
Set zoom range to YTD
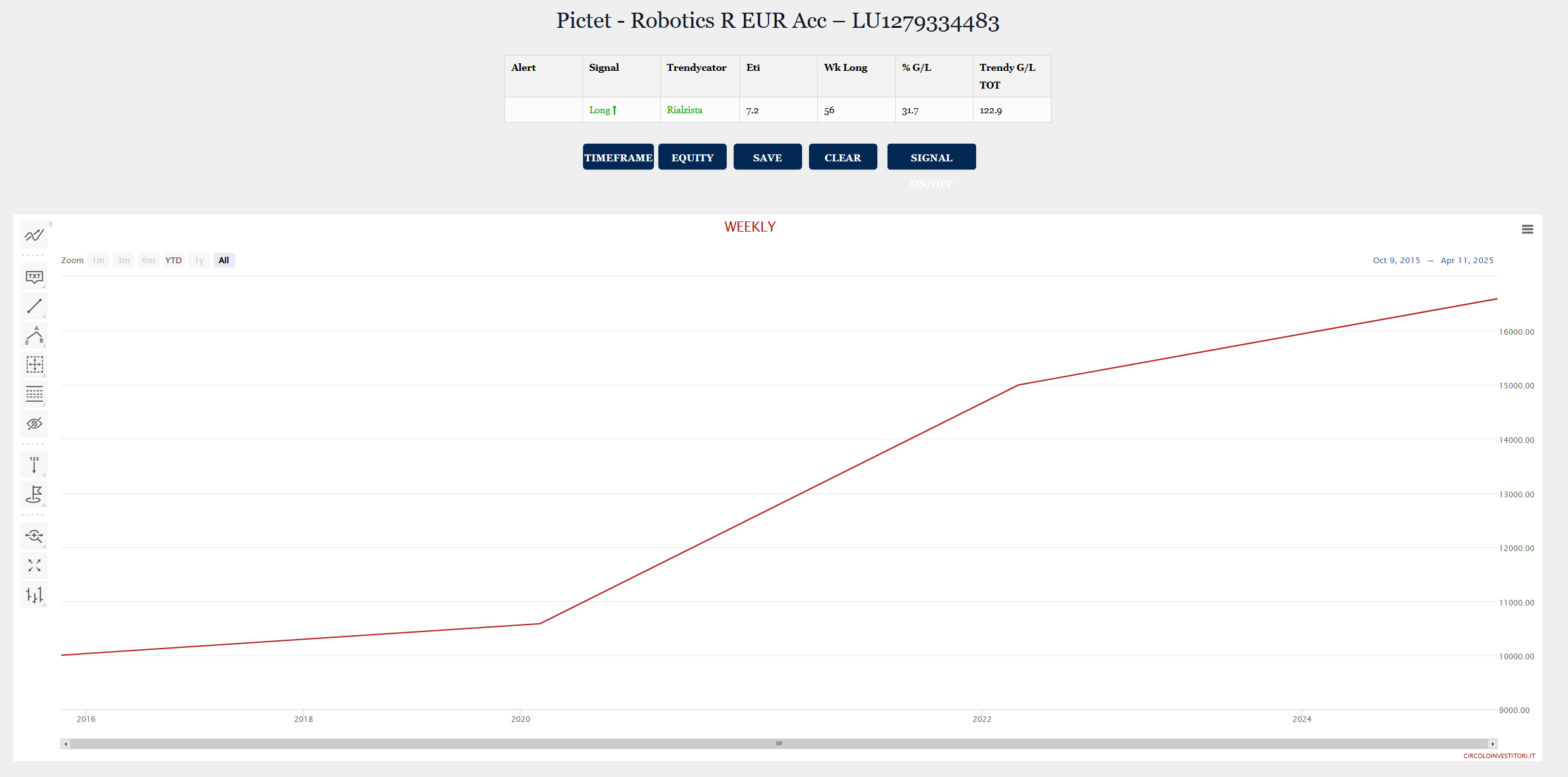(173, 260)
